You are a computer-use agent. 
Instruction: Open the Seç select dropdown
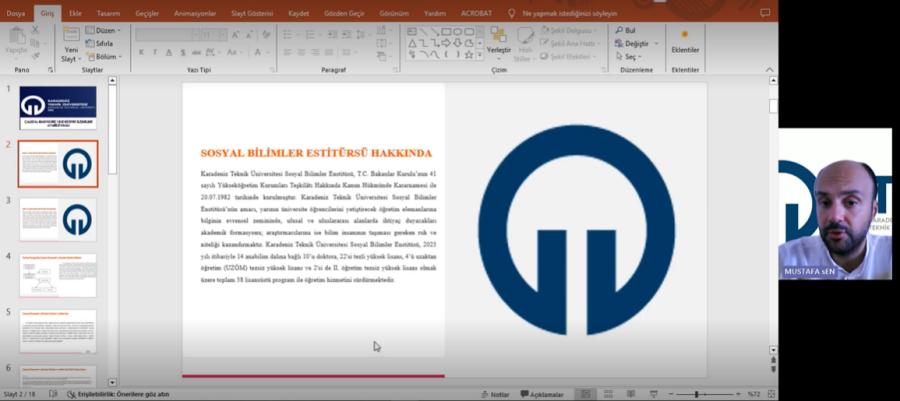(629, 56)
